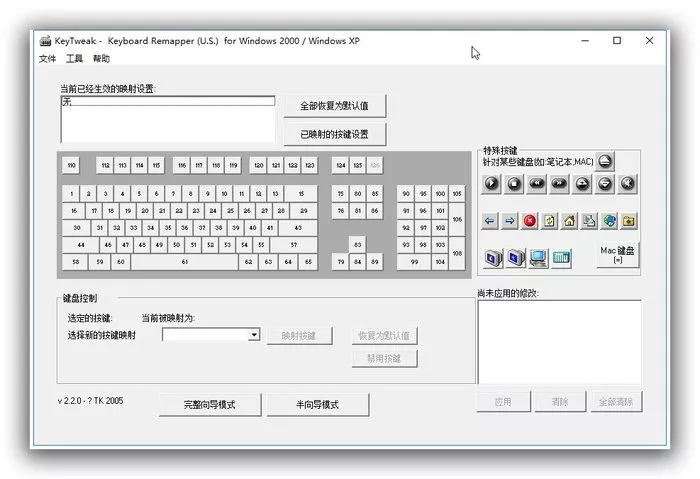Select keyboard key 124
Image resolution: width=700 pixels, height=479 pixels.
click(341, 165)
